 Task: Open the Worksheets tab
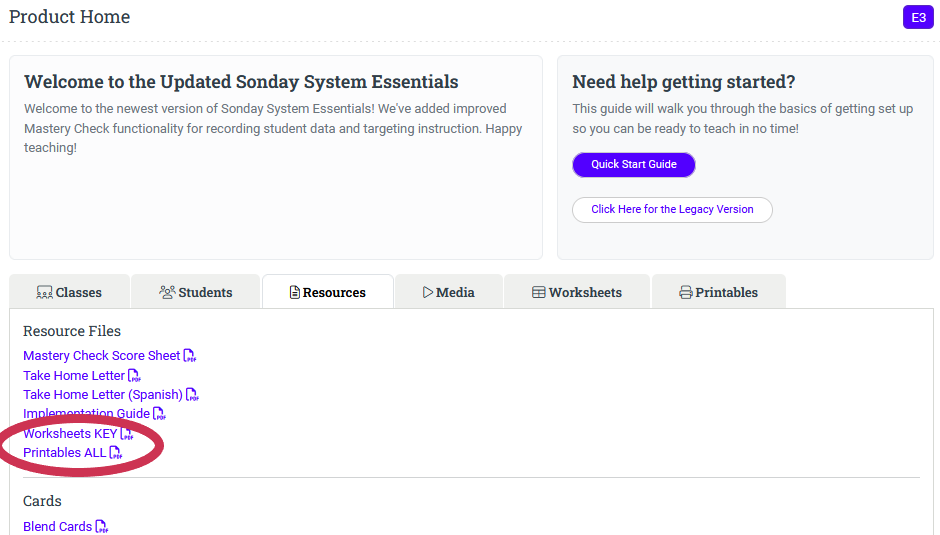(576, 292)
